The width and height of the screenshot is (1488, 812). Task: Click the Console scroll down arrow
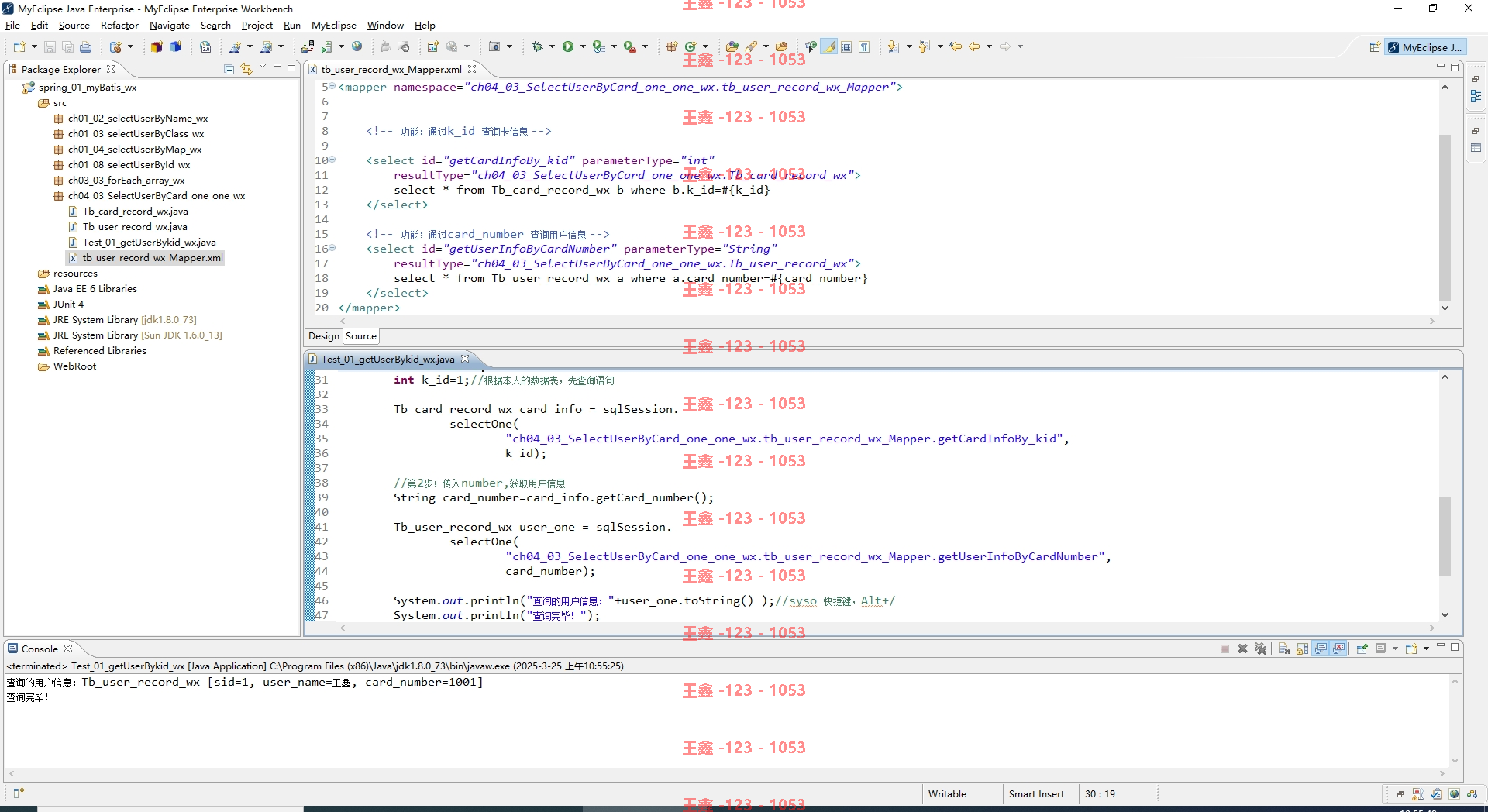pos(1455,761)
